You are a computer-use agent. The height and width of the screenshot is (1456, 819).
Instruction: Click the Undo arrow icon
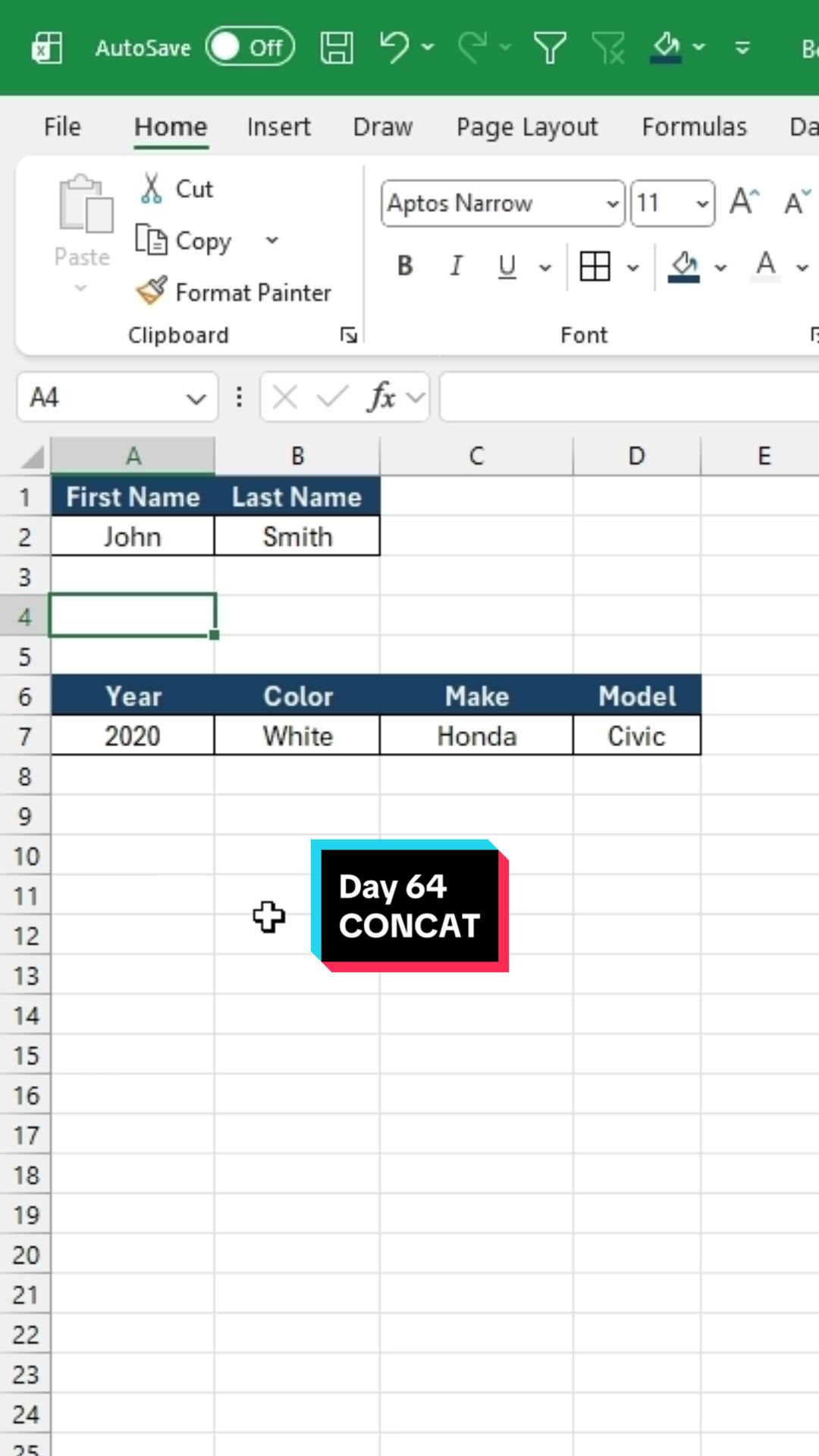point(394,47)
